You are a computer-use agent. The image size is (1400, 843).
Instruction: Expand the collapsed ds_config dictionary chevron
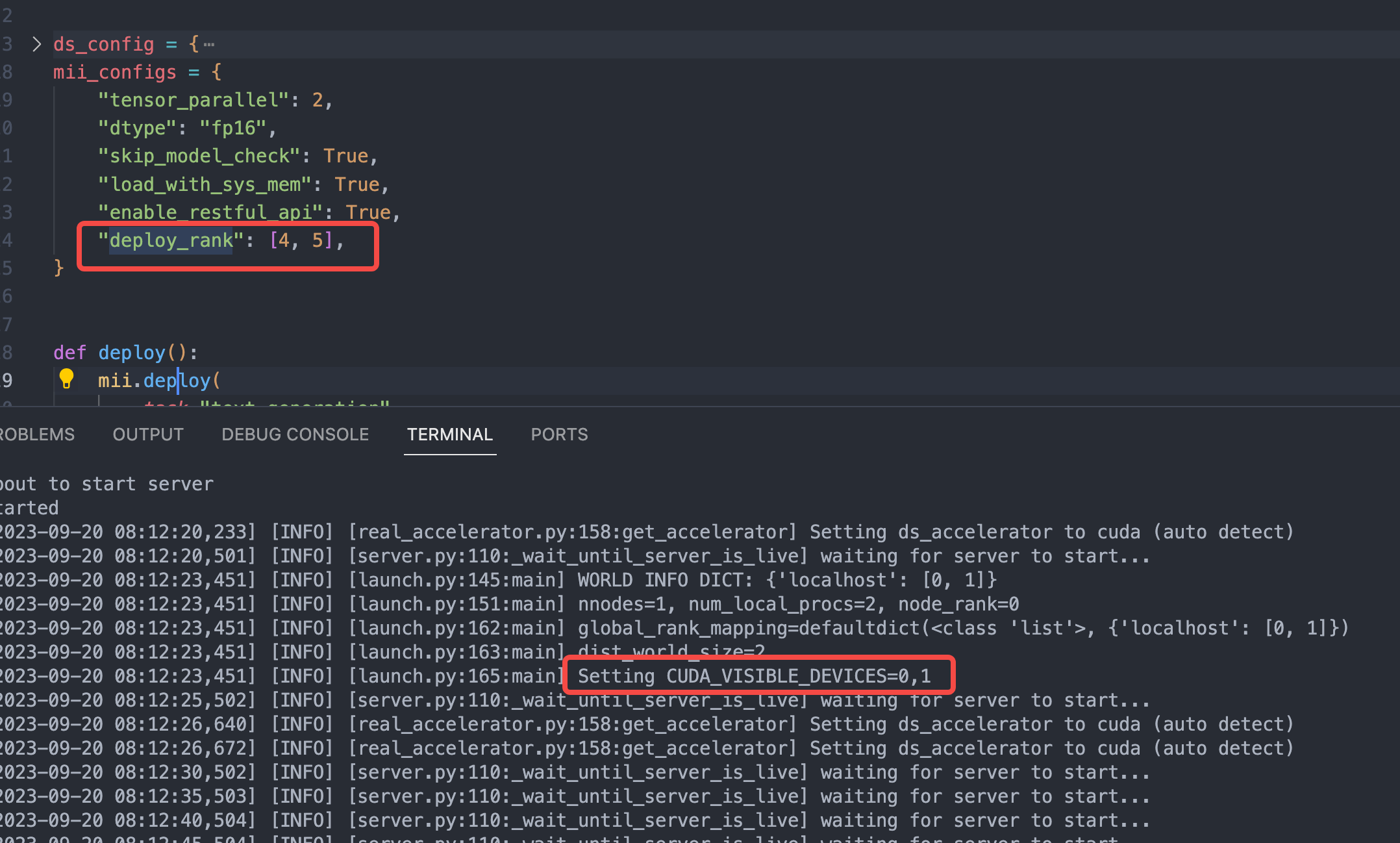[x=37, y=44]
